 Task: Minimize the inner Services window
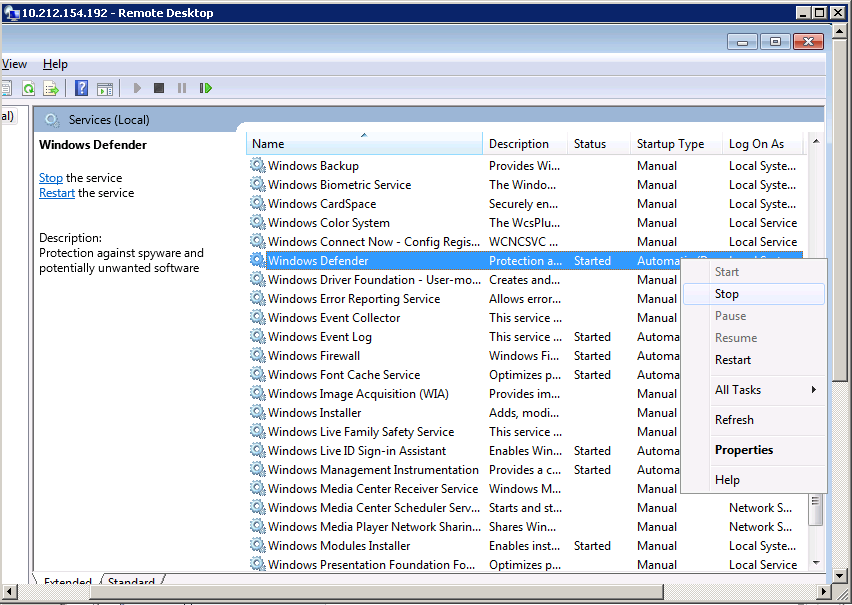pos(742,42)
